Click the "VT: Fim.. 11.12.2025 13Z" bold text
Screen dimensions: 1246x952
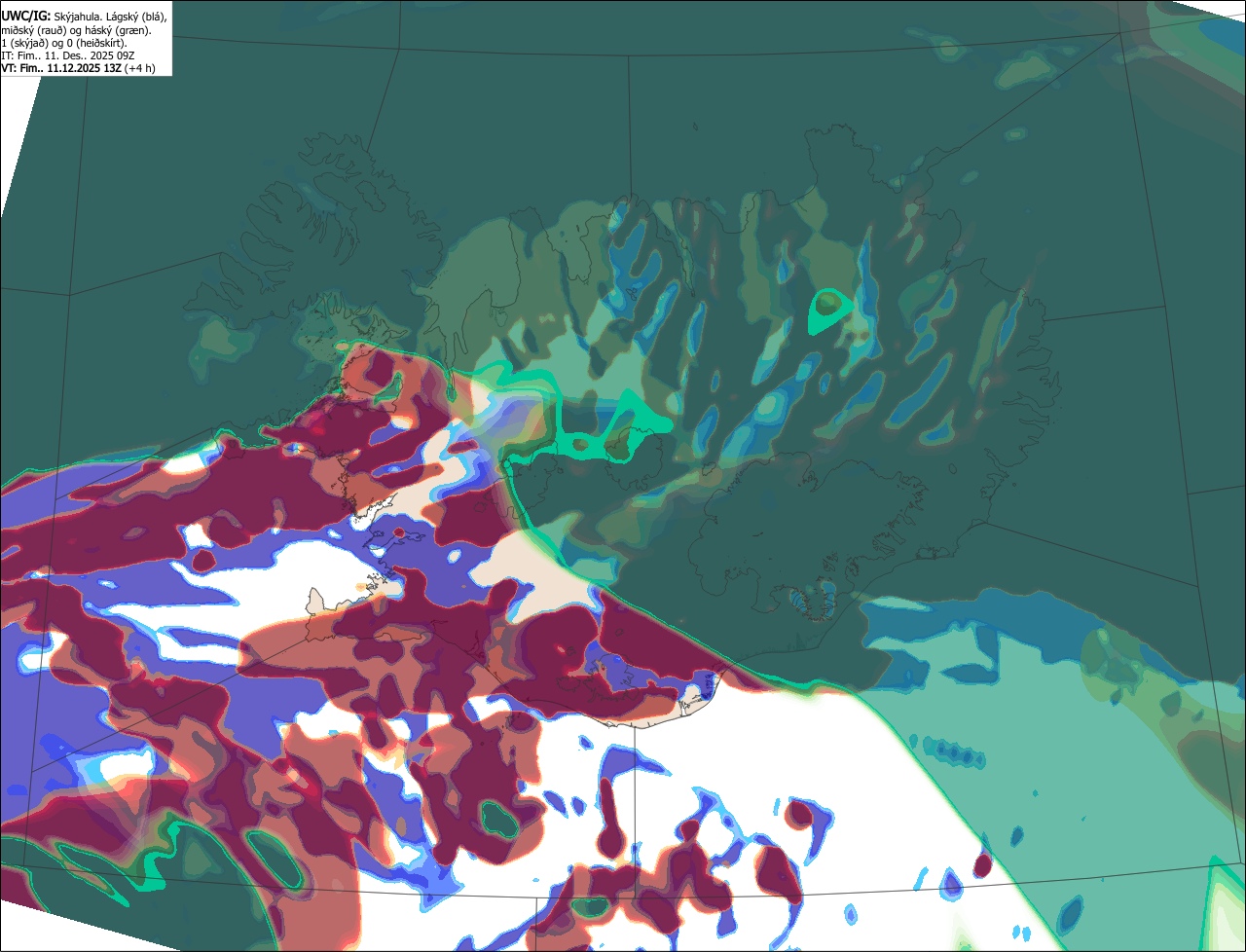click(61, 69)
